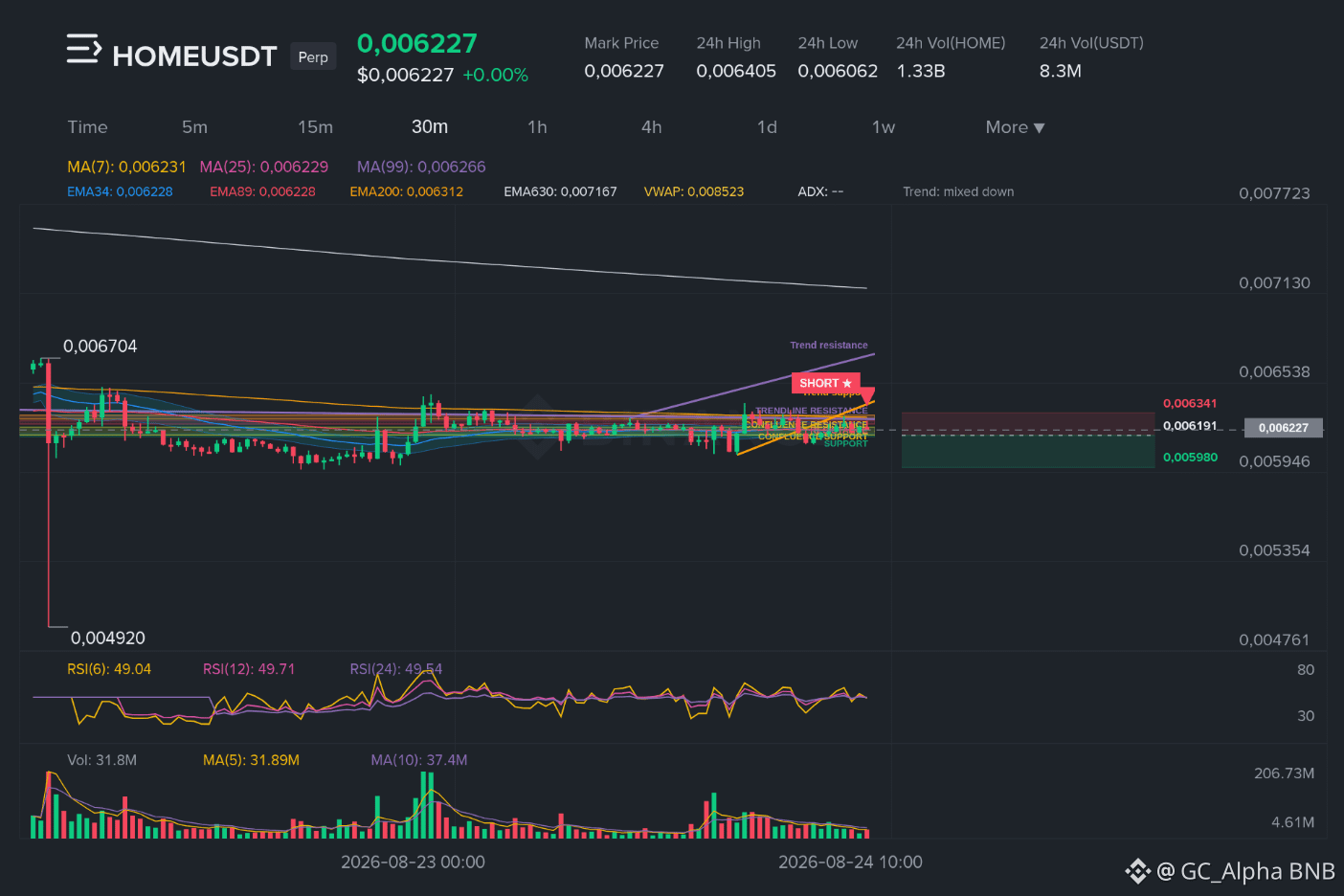Image resolution: width=1344 pixels, height=896 pixels.
Task: Click the 2026-08-23 00:00 time axis label
Action: coord(413,862)
